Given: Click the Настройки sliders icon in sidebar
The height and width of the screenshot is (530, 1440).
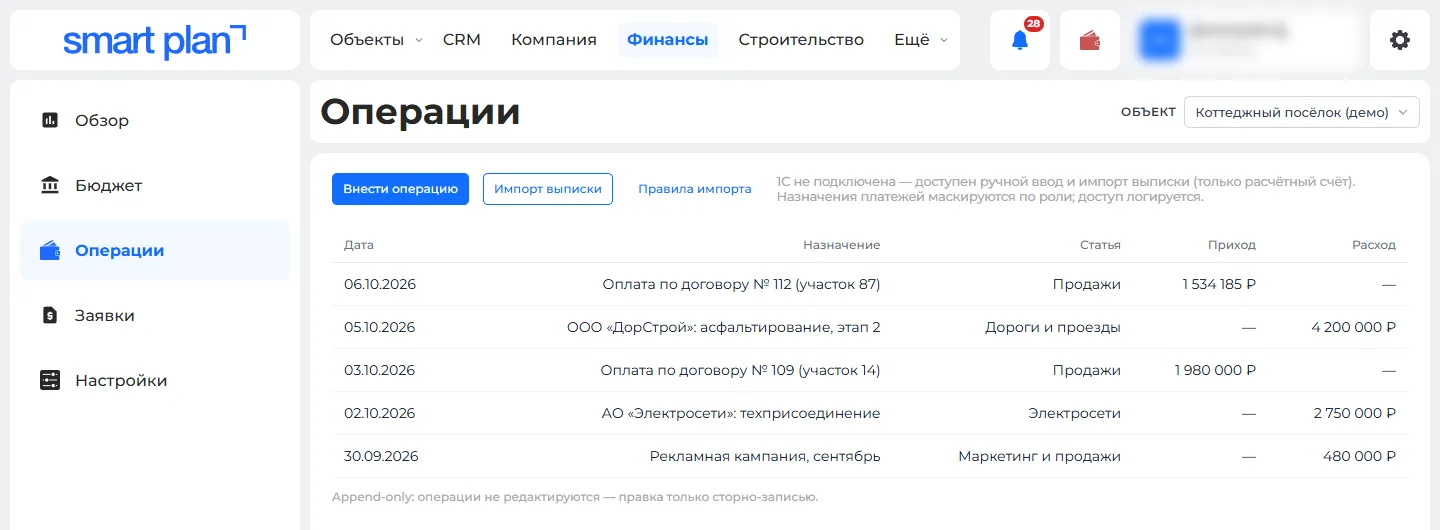Looking at the screenshot, I should (x=50, y=380).
